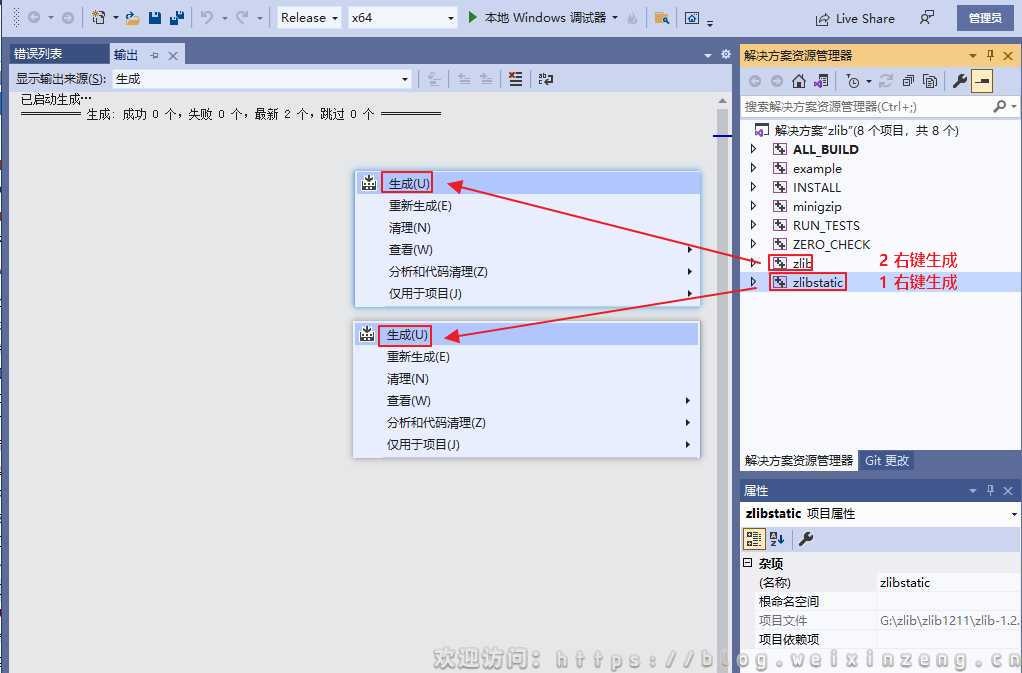This screenshot has width=1022, height=673.
Task: Switch Properties panel to categorized view
Action: [754, 539]
